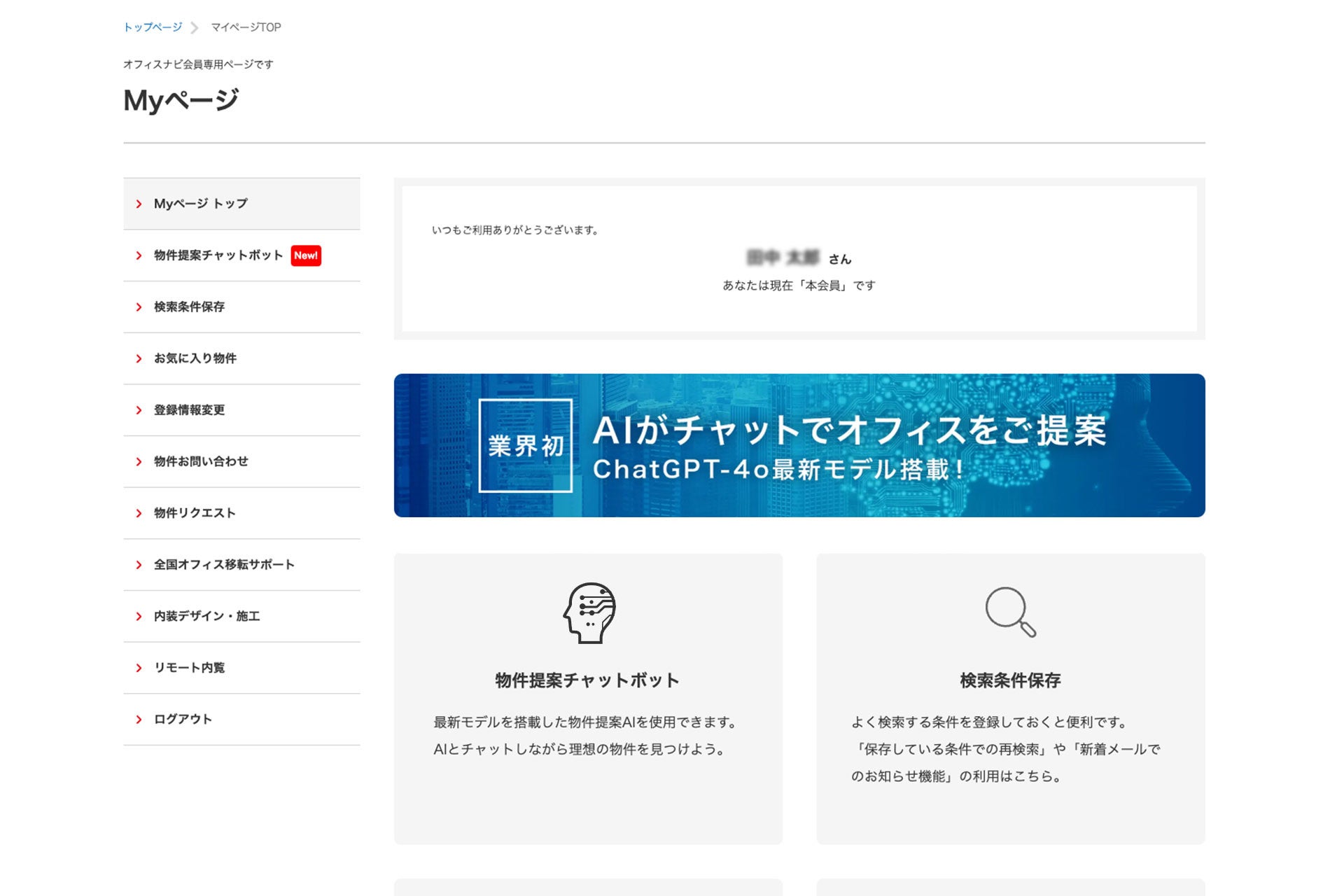Open the 検索条件保存 card title

click(x=1010, y=680)
